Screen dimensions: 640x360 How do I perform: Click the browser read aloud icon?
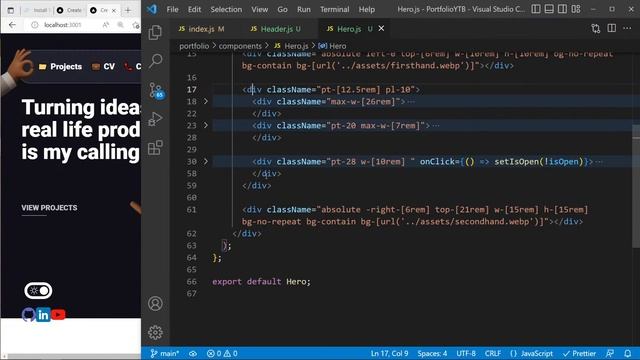[106, 25]
